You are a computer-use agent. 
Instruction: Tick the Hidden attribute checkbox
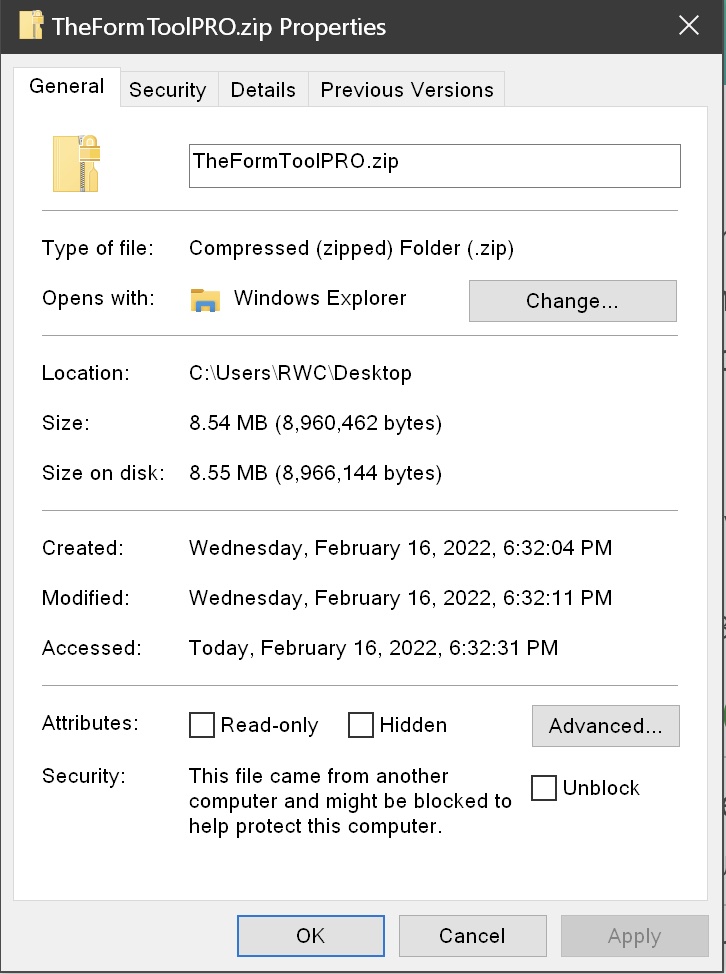(361, 725)
